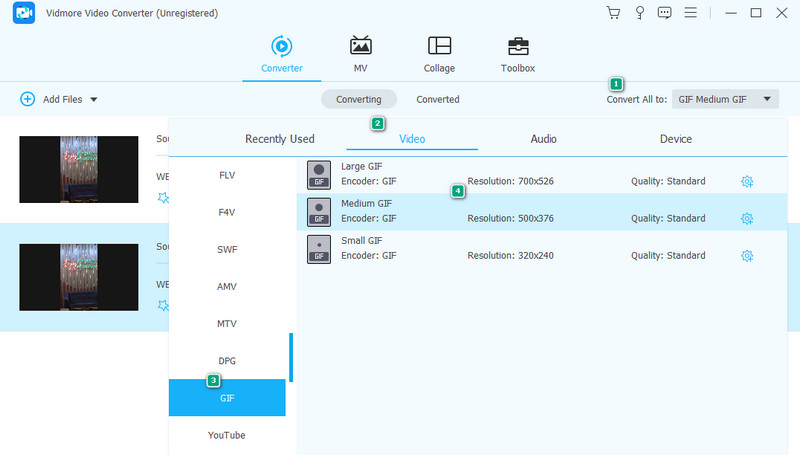Open settings gear for Large GIF

pyautogui.click(x=746, y=181)
